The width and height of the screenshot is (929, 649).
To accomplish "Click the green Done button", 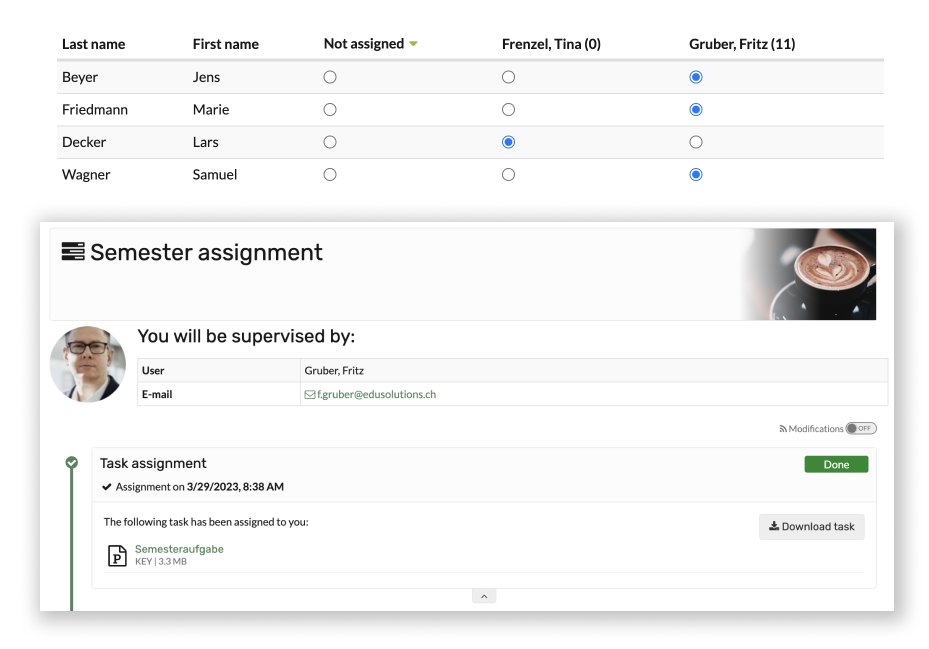I will [x=836, y=465].
